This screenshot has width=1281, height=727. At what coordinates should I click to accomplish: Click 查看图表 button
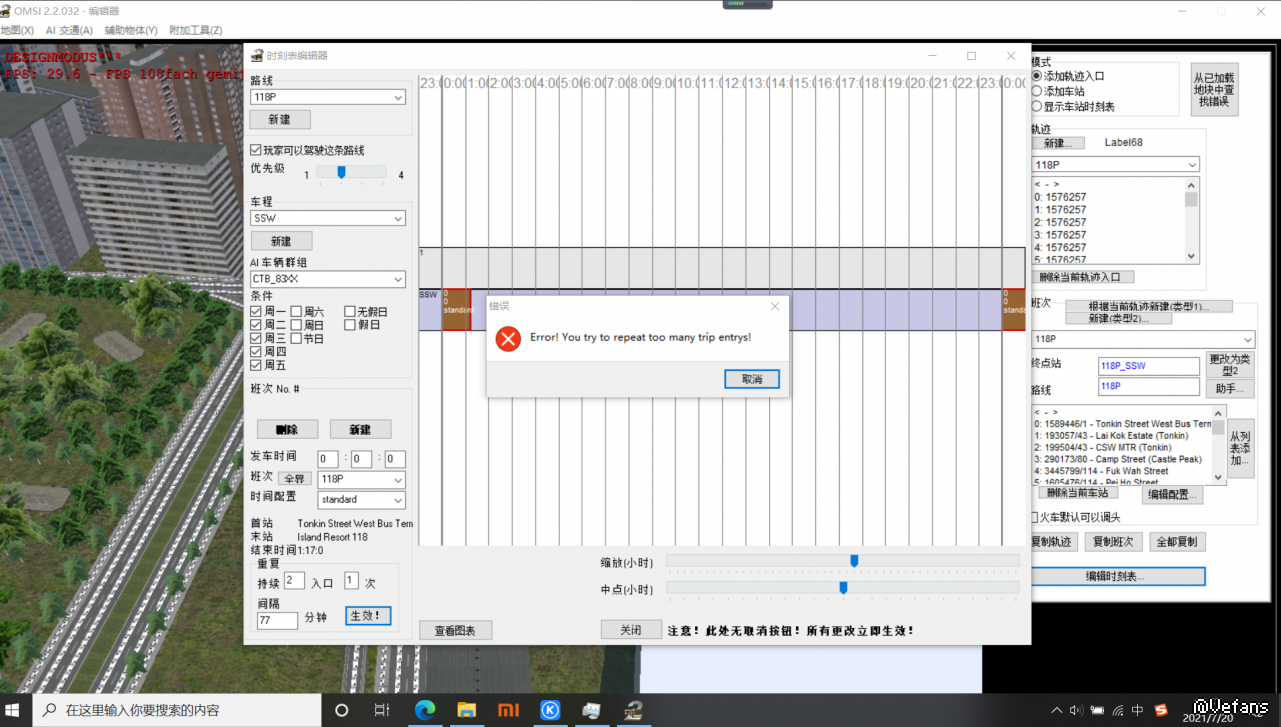tap(455, 631)
